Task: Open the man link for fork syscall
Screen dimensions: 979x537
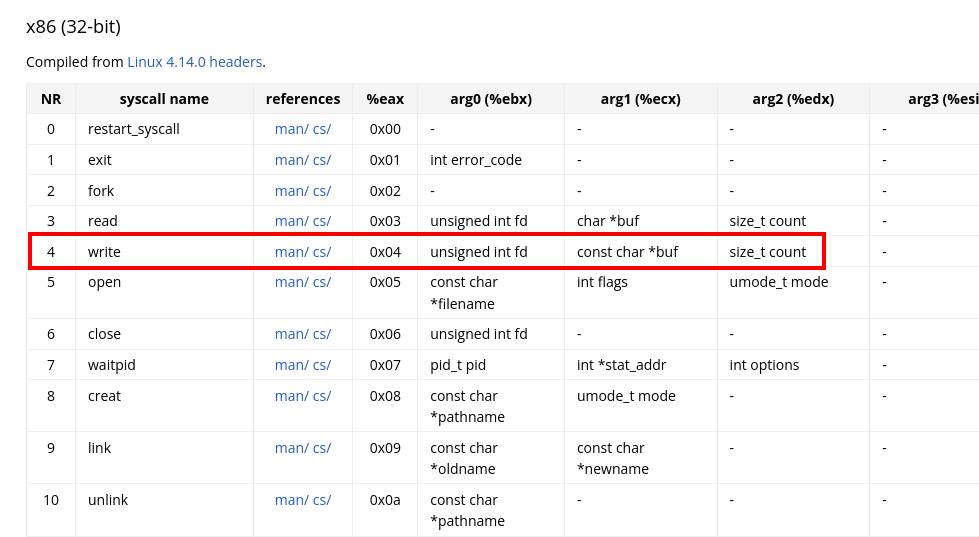Action: click(291, 191)
